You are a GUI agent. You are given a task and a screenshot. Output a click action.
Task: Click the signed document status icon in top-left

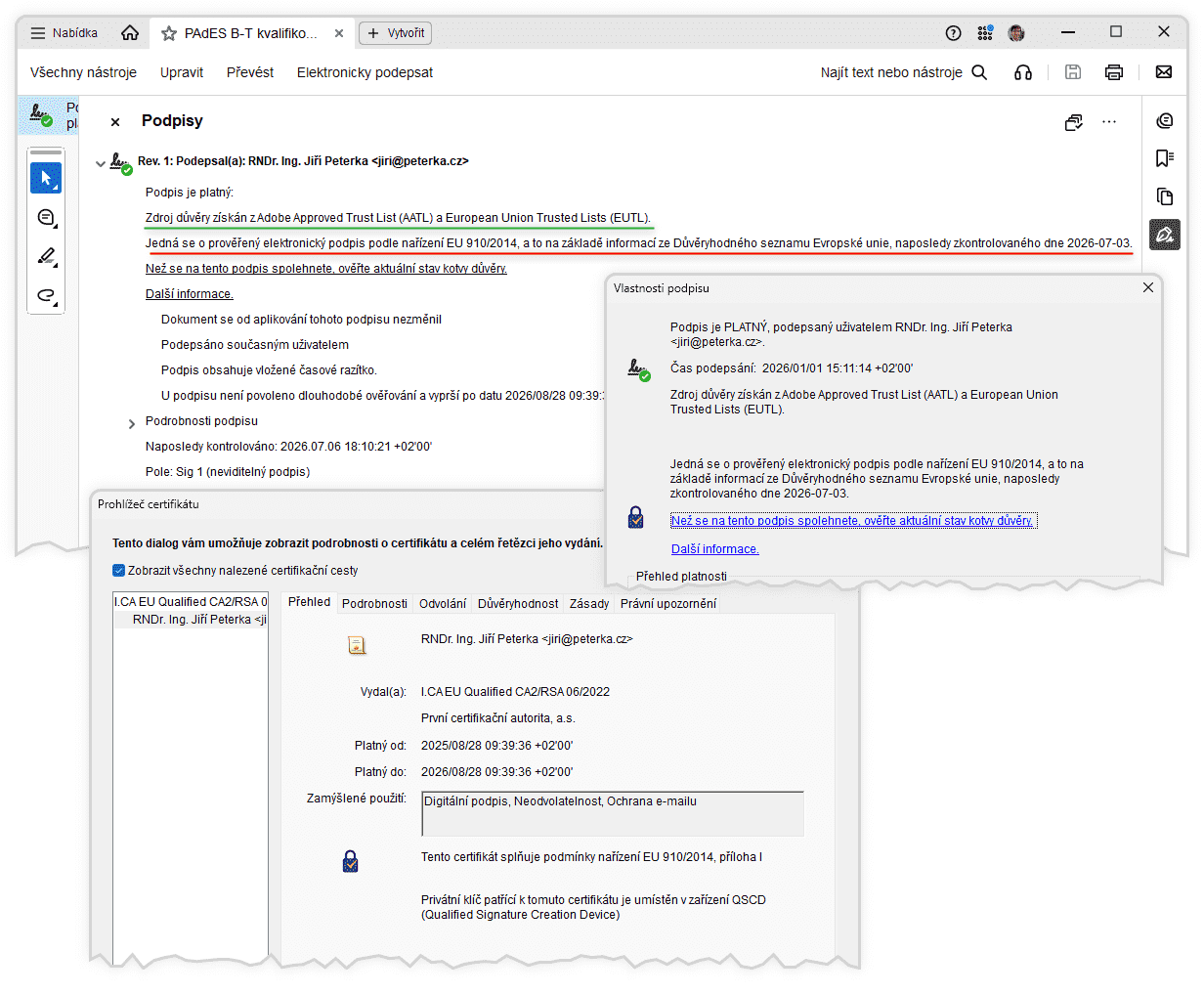(41, 115)
